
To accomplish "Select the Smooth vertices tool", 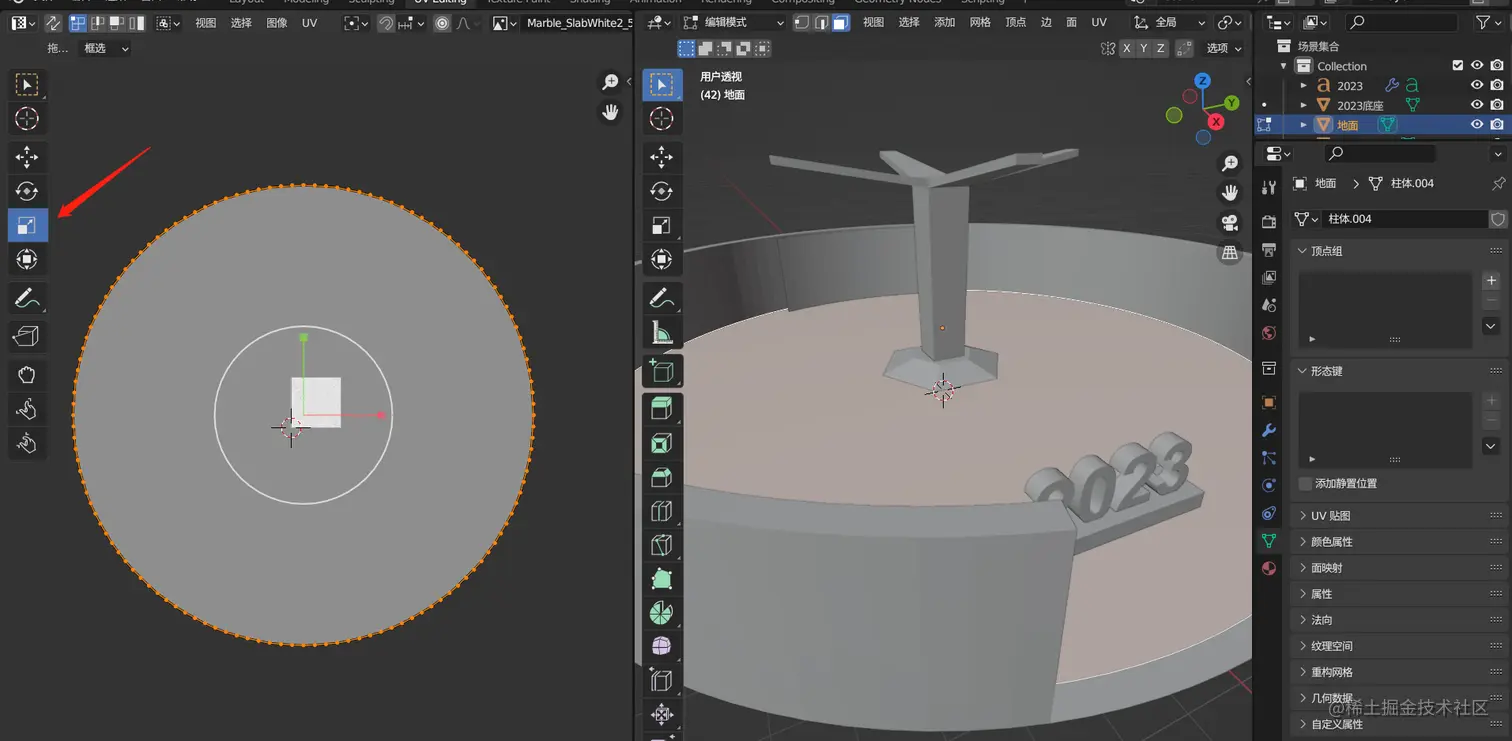I will (661, 647).
